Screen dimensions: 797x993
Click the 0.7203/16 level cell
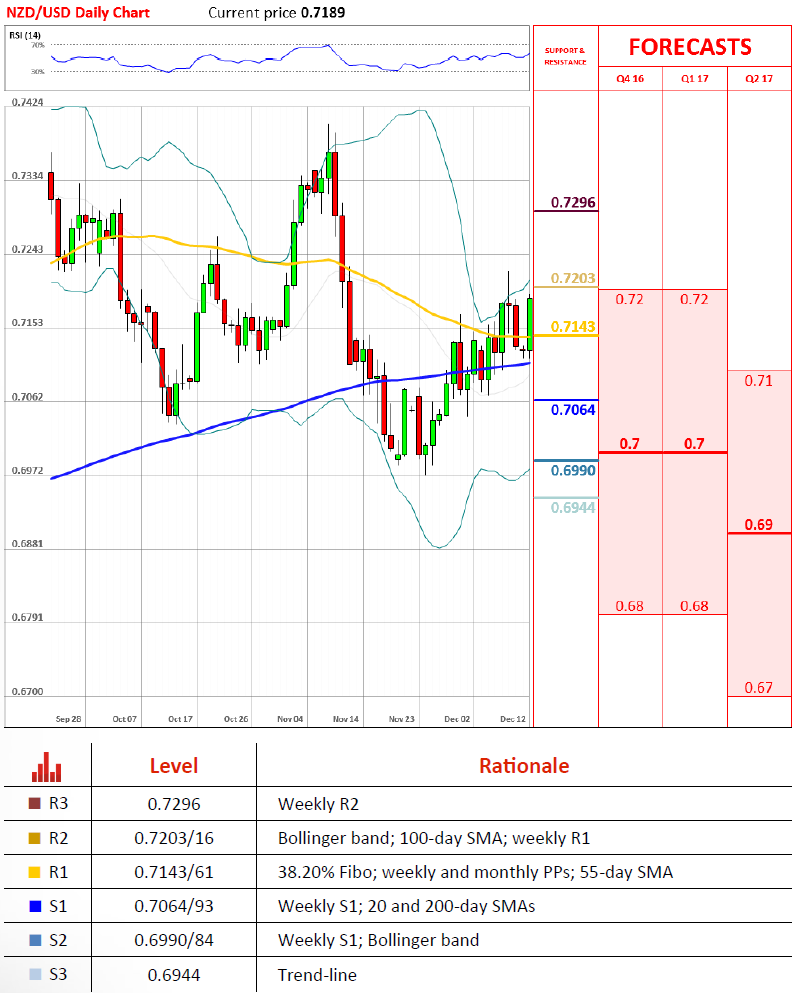coord(174,838)
